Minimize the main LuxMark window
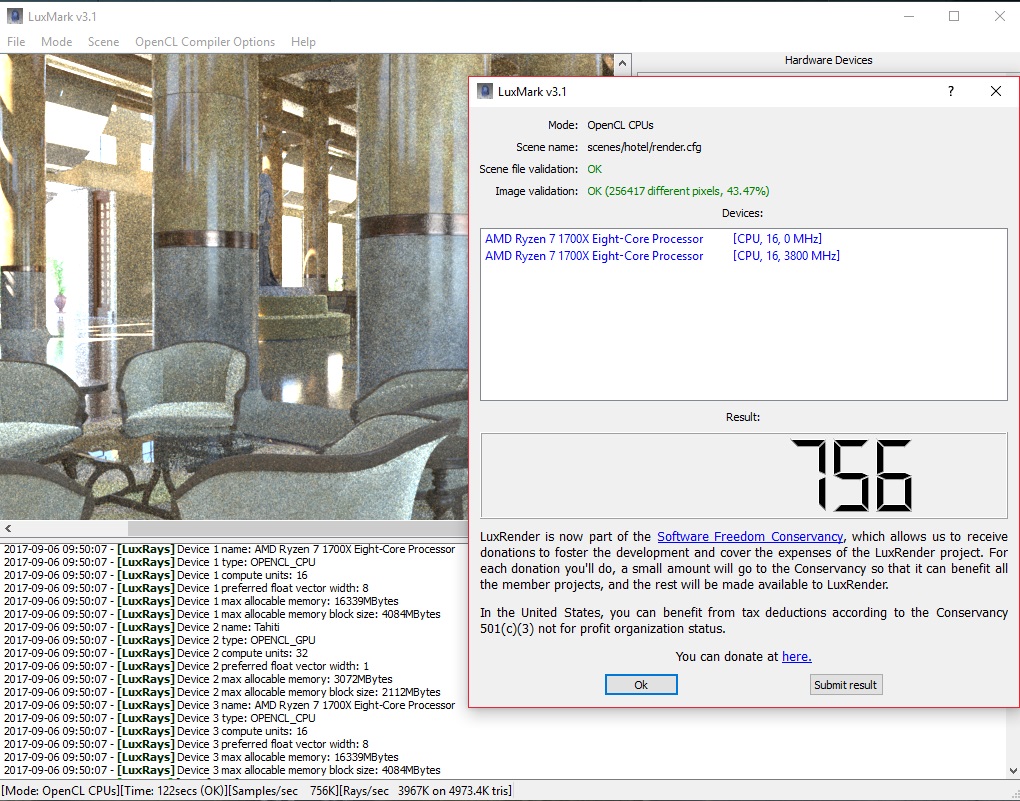The width and height of the screenshot is (1020, 801). pyautogui.click(x=909, y=16)
